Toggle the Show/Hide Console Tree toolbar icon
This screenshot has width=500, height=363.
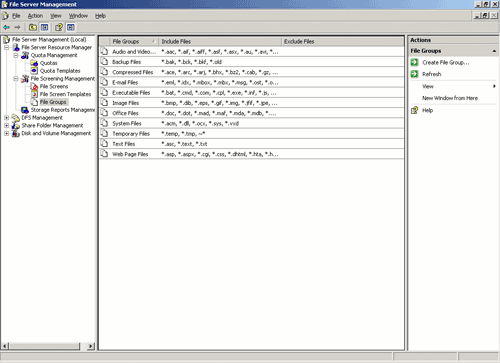[44, 27]
